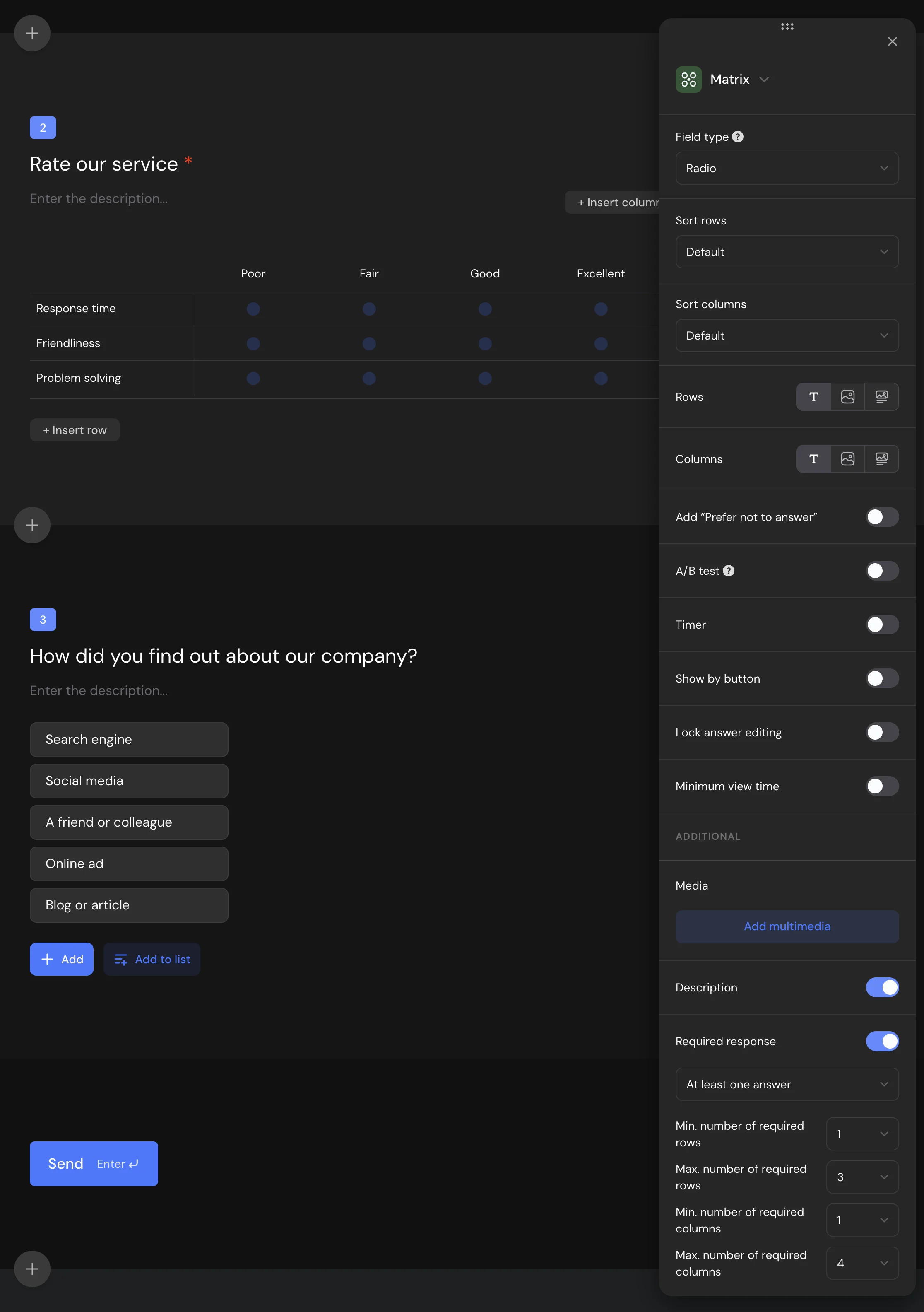Screen dimensions: 924x1312
Task: Enable Minimum view time
Action: [x=882, y=786]
